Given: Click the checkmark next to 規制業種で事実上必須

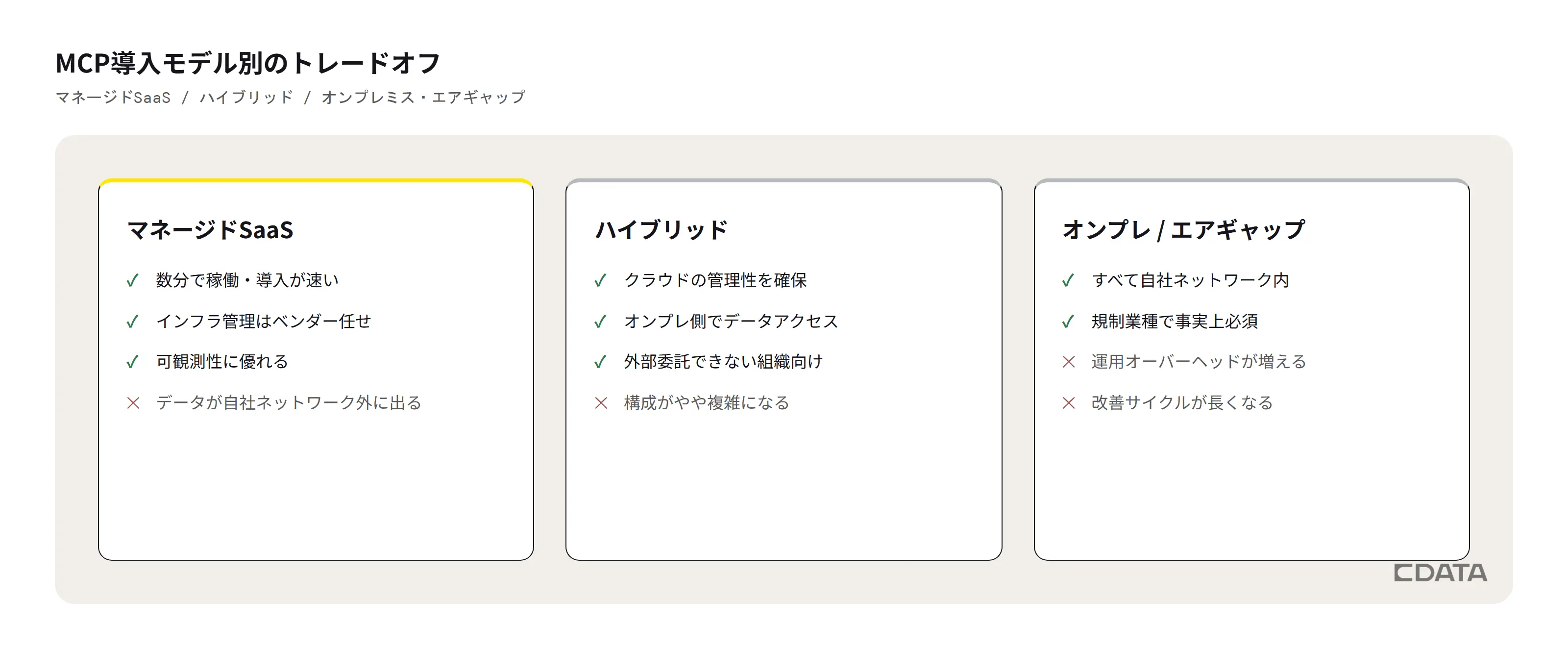Looking at the screenshot, I should [1068, 322].
